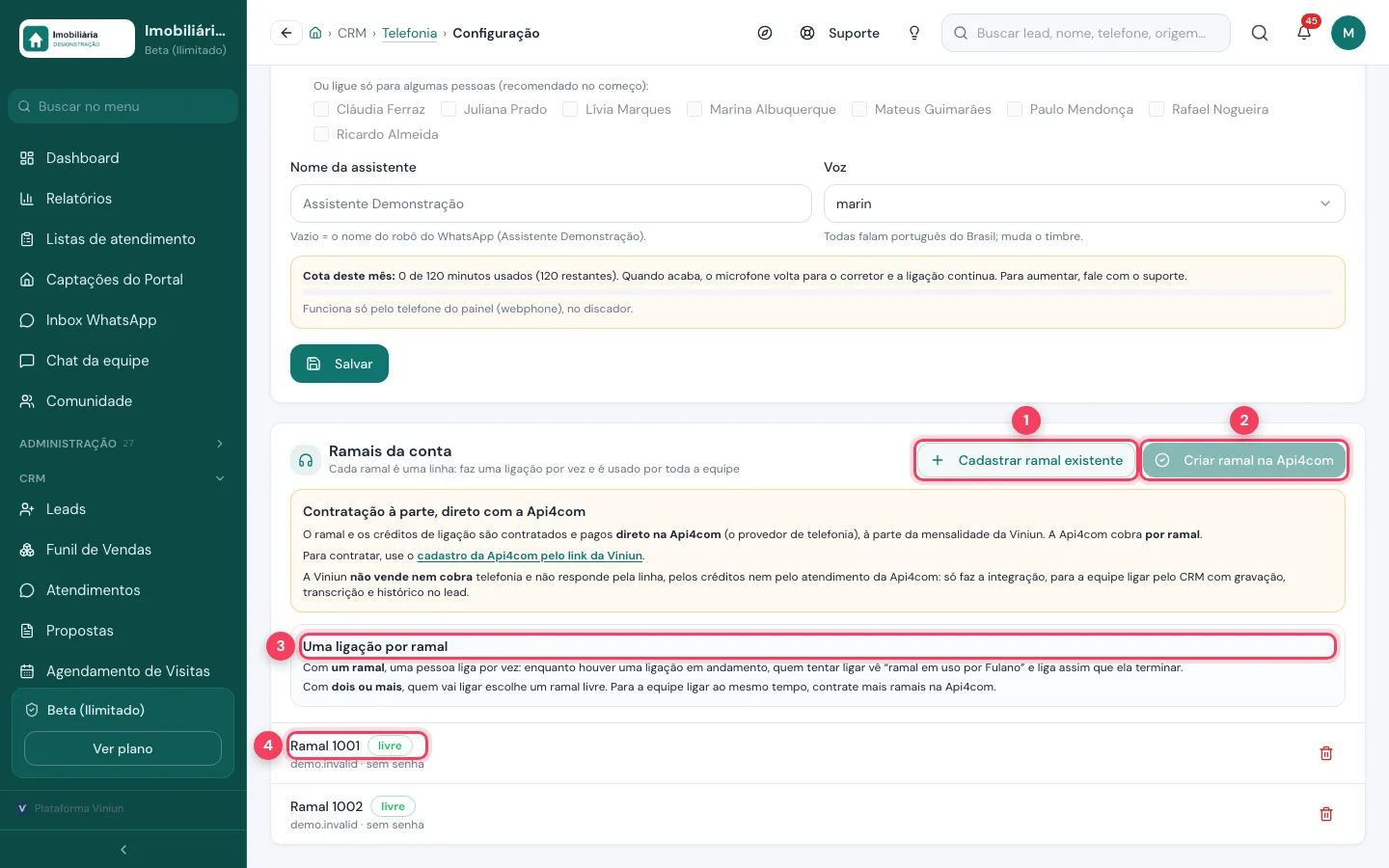Collapse the CRM sidebar section
The width and height of the screenshot is (1389, 868).
(123, 478)
